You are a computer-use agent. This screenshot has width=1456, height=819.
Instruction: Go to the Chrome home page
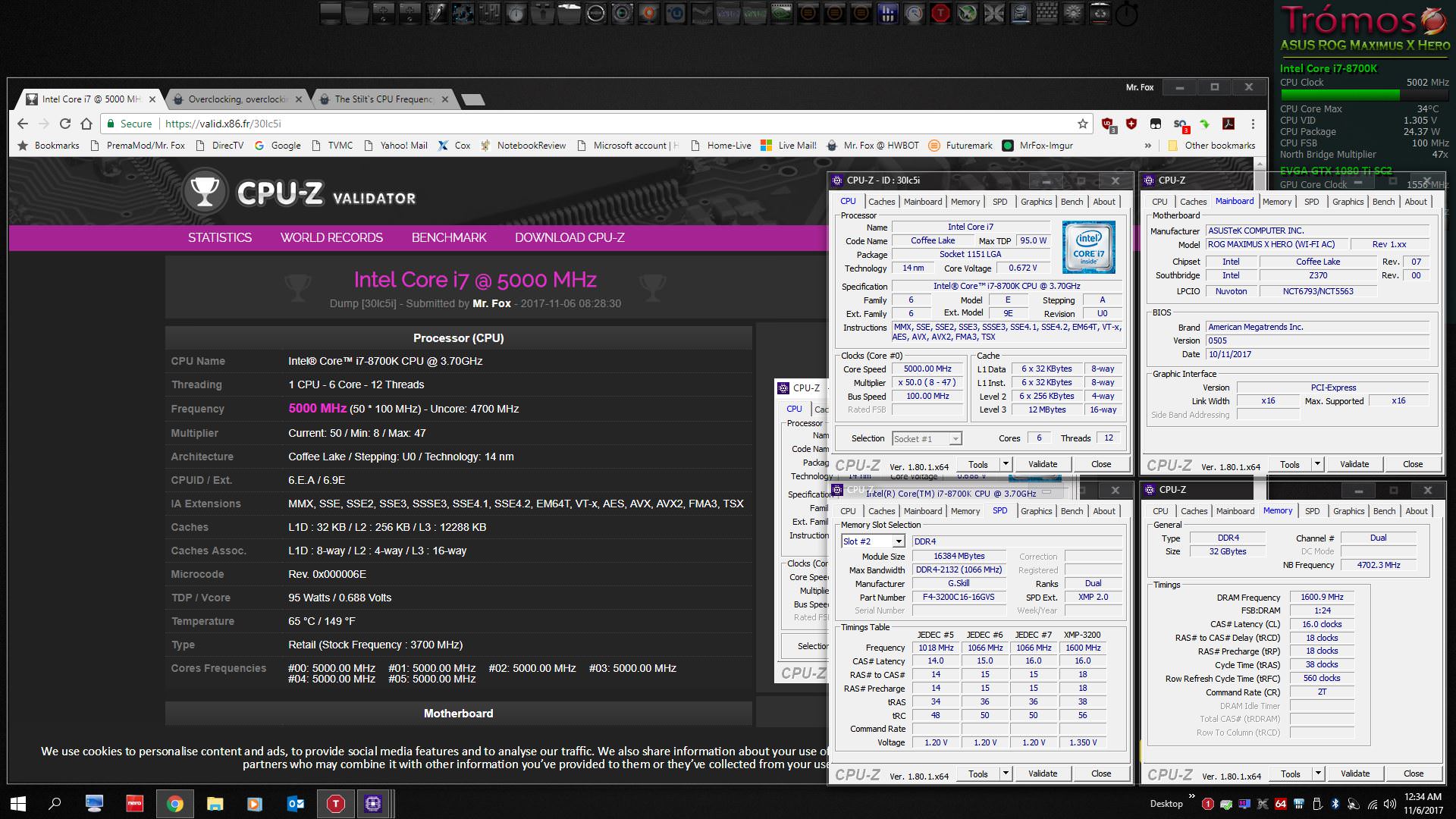[x=86, y=124]
